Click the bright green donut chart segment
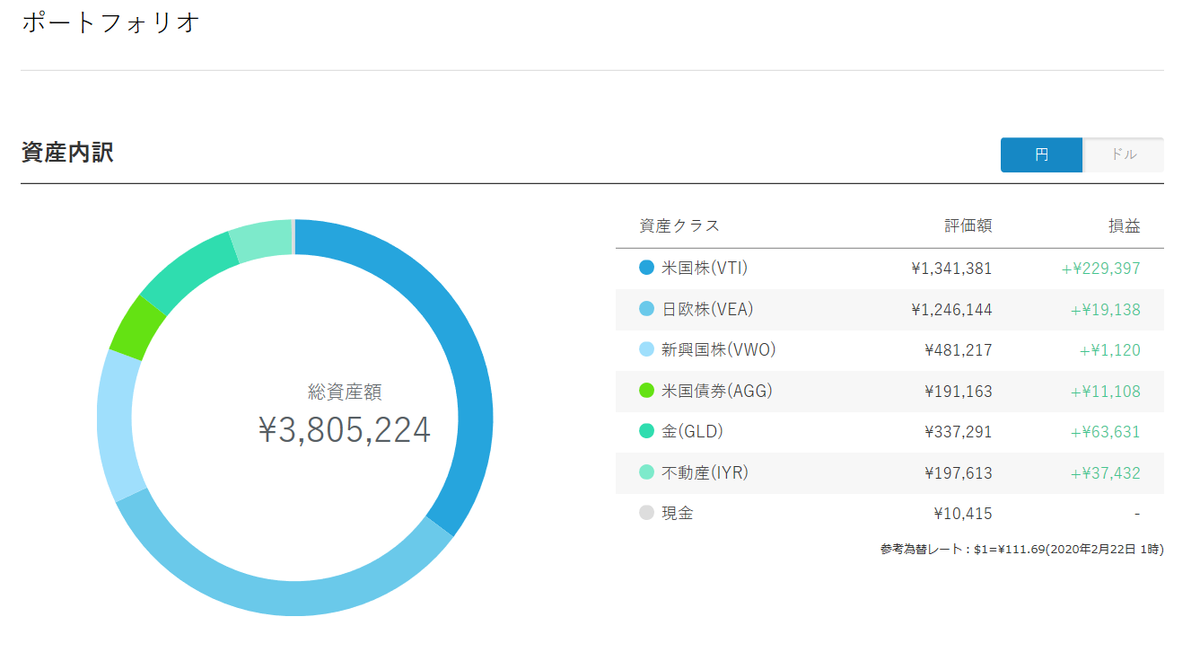 pyautogui.click(x=138, y=327)
